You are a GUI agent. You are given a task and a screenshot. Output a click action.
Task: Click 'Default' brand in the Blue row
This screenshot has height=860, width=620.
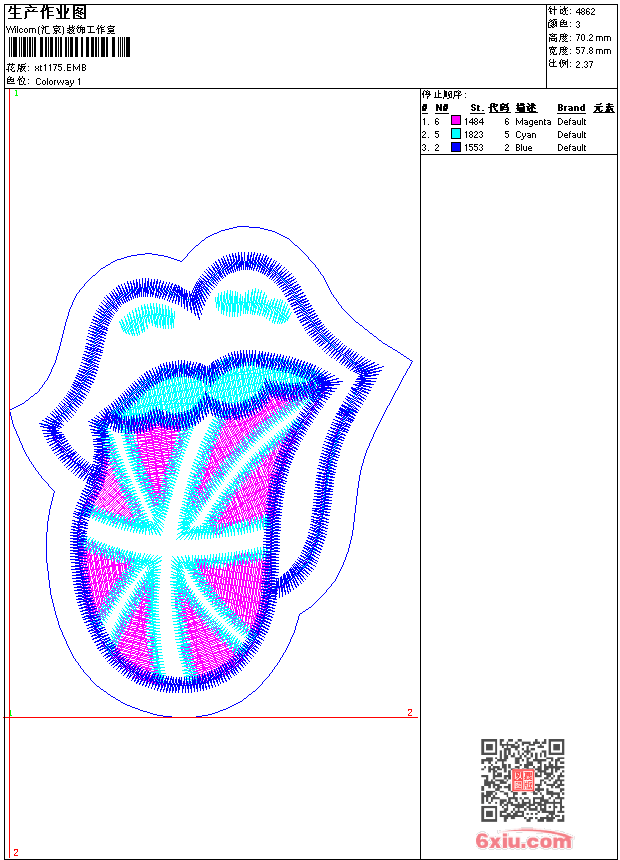point(572,148)
